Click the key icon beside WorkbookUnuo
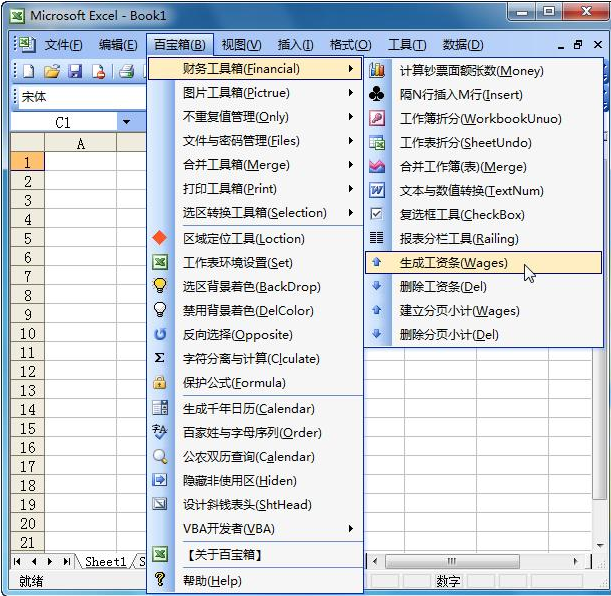Screen dimensions: 611x596 point(377,118)
